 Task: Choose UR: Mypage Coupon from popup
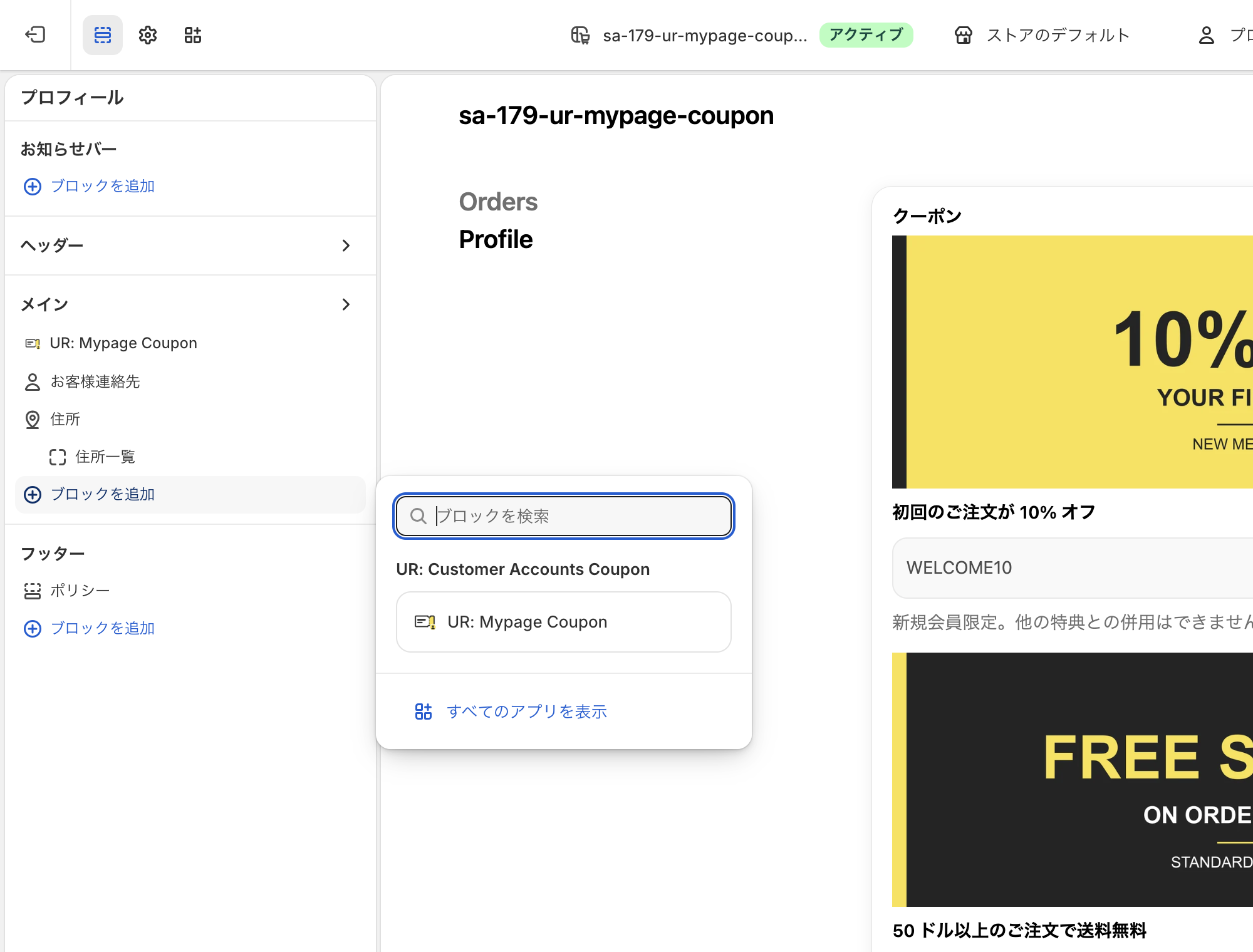564,622
